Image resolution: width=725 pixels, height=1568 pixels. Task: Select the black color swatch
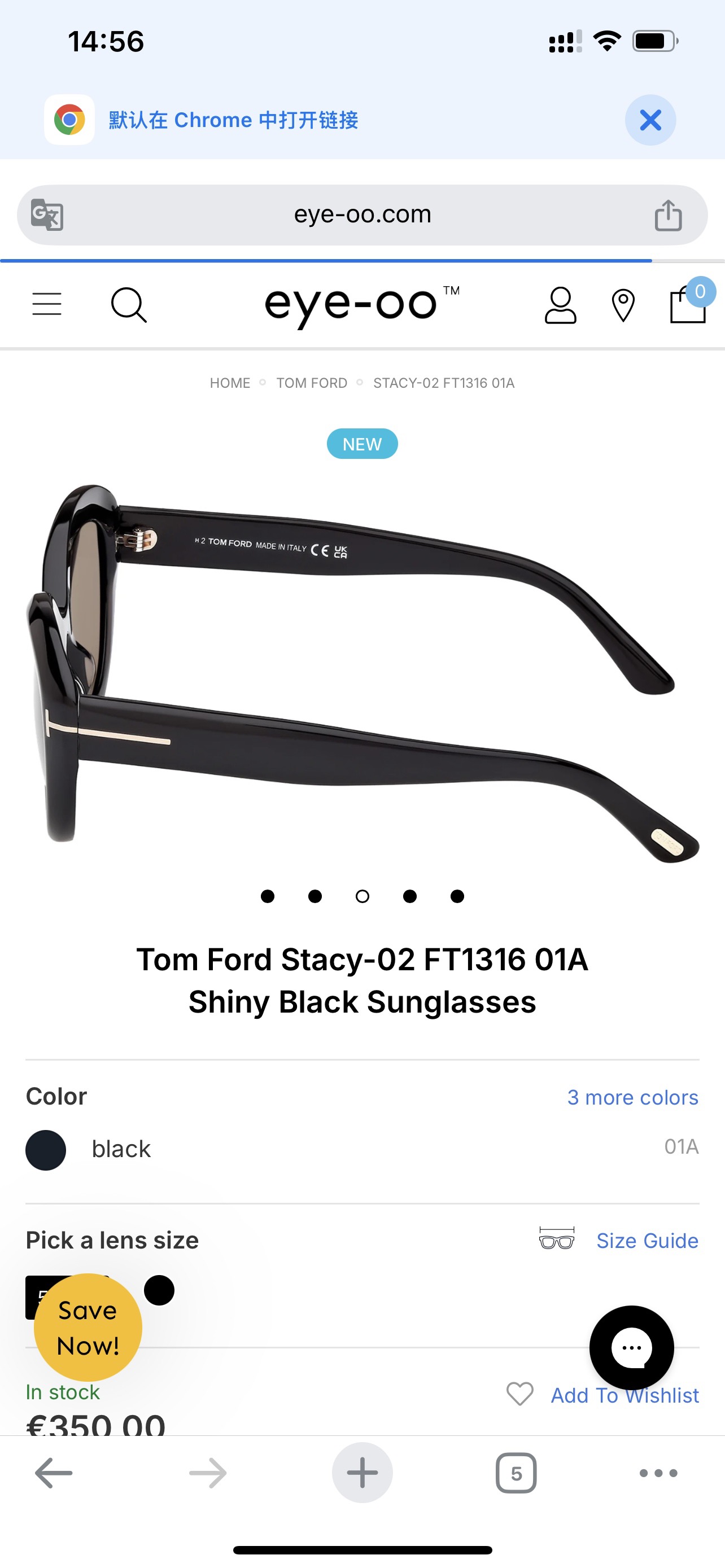coord(46,1150)
